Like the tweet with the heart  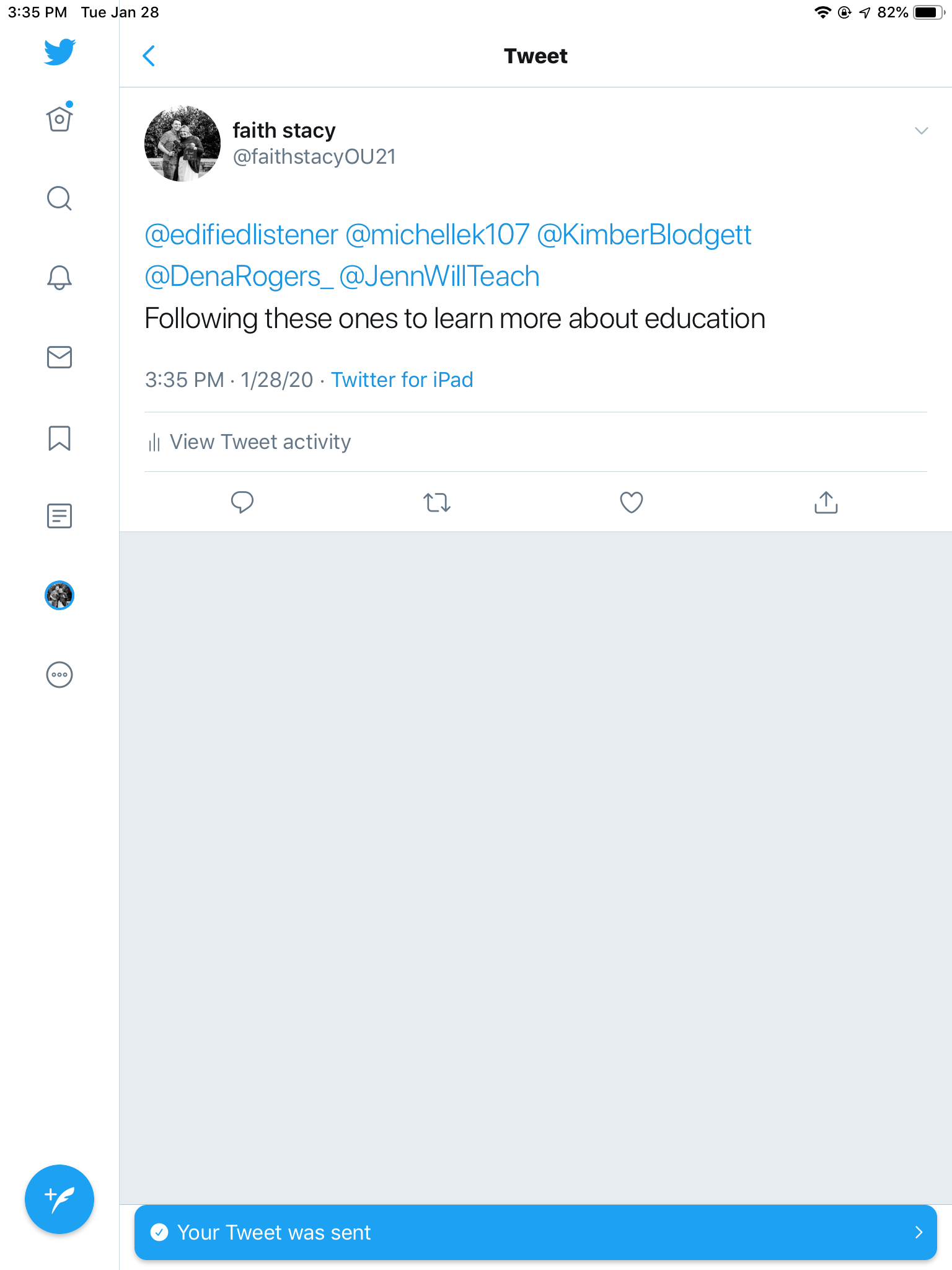coord(632,502)
